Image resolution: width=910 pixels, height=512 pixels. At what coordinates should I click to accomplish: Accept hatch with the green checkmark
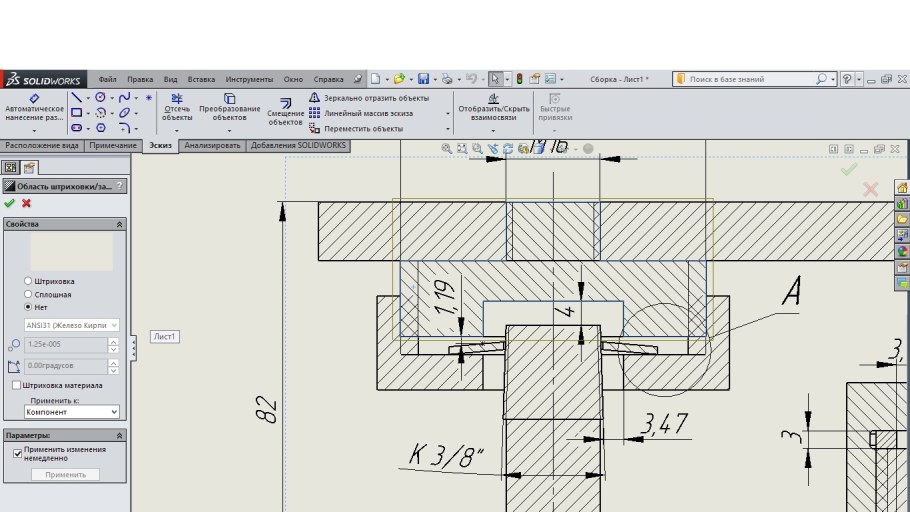10,203
